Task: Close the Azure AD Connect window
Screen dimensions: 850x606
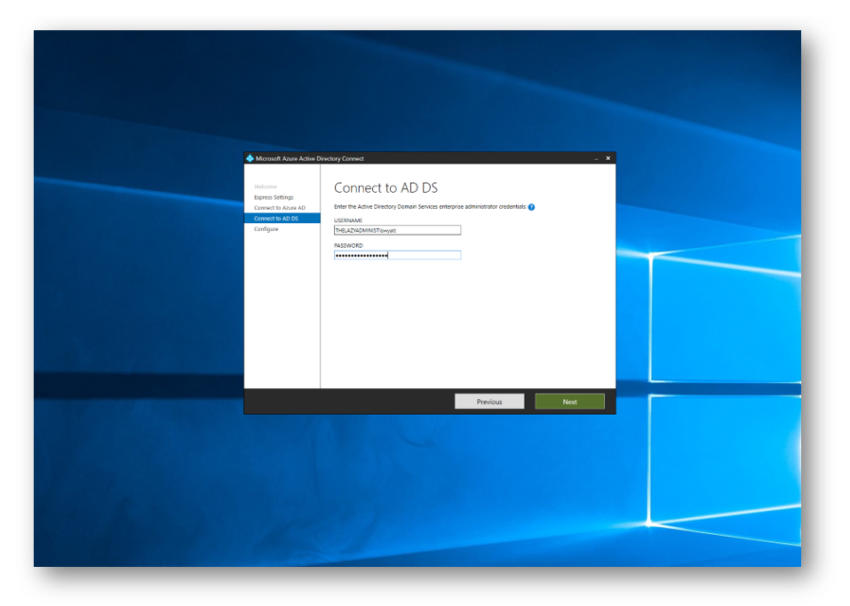Action: coord(608,158)
